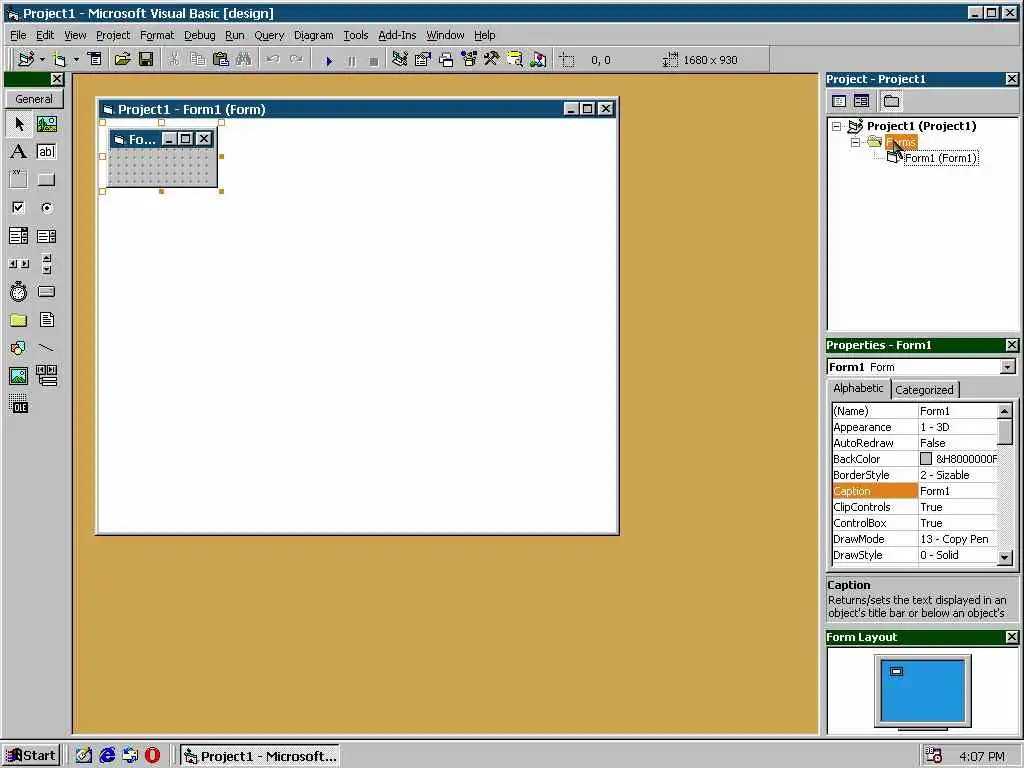Collapse the Forms folder node
Image resolution: width=1024 pixels, height=768 pixels.
pyautogui.click(x=855, y=142)
